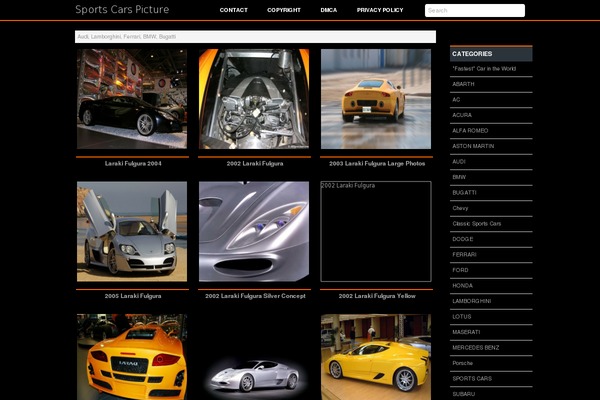Open the Porsche category
This screenshot has height=400, width=600.
tap(462, 363)
